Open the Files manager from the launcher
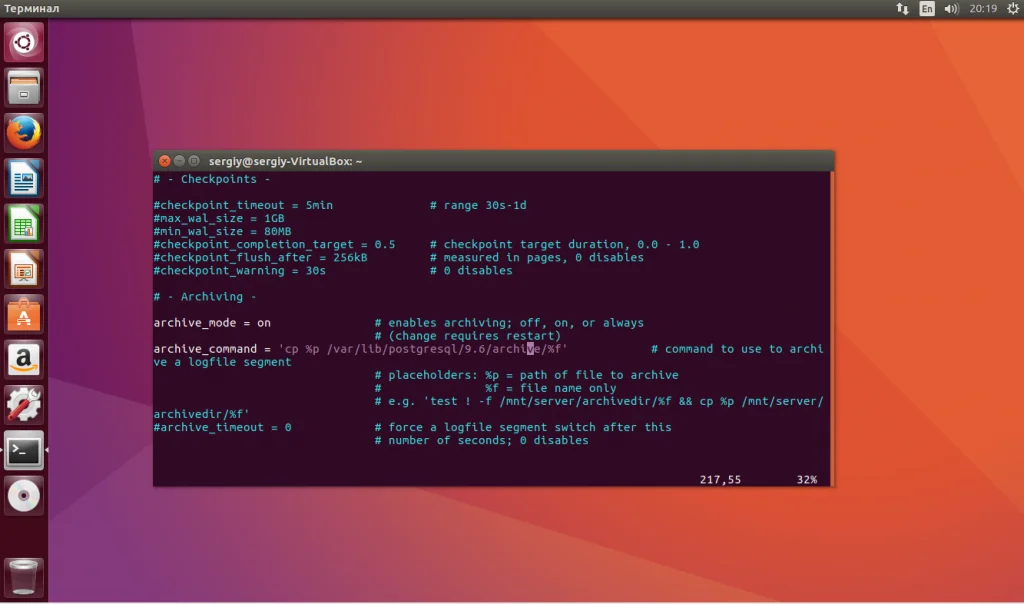This screenshot has width=1024, height=604. (x=24, y=87)
